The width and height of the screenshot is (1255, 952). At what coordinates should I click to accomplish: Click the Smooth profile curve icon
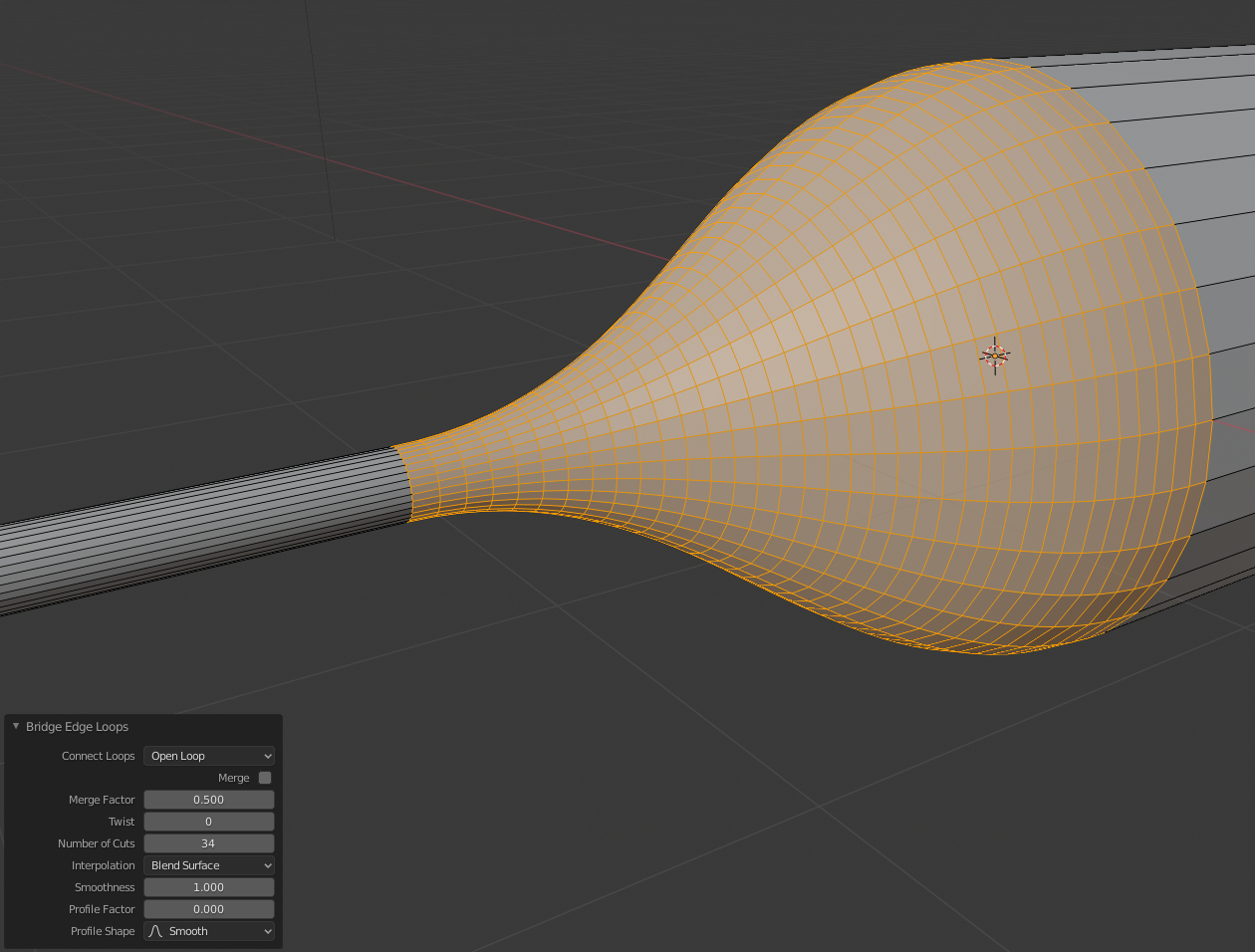pos(155,931)
